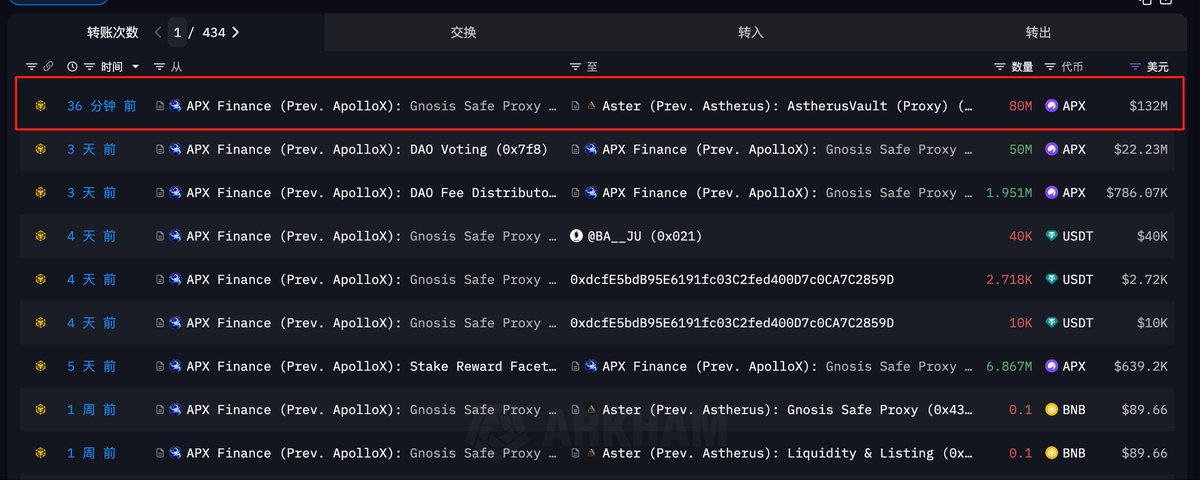1200x480 pixels.
Task: Click the APX token icon in first row
Action: 1051,106
